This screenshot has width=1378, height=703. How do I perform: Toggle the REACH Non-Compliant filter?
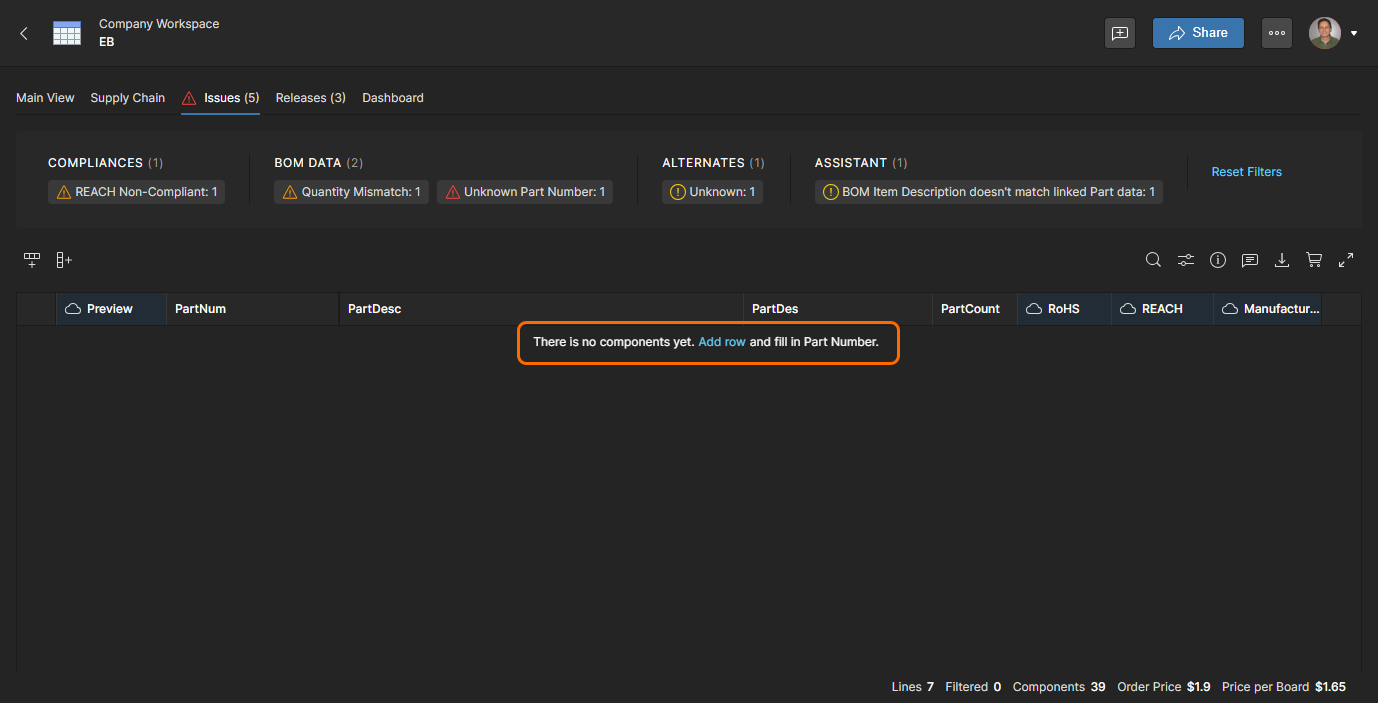pyautogui.click(x=136, y=192)
